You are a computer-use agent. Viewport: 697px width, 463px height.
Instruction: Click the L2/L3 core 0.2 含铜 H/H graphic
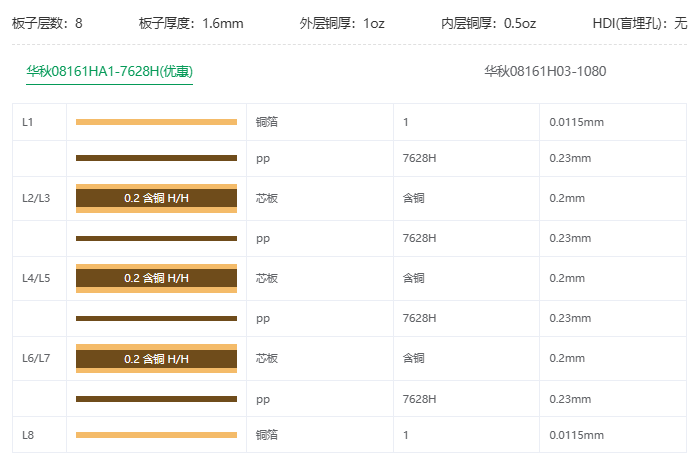pos(156,198)
